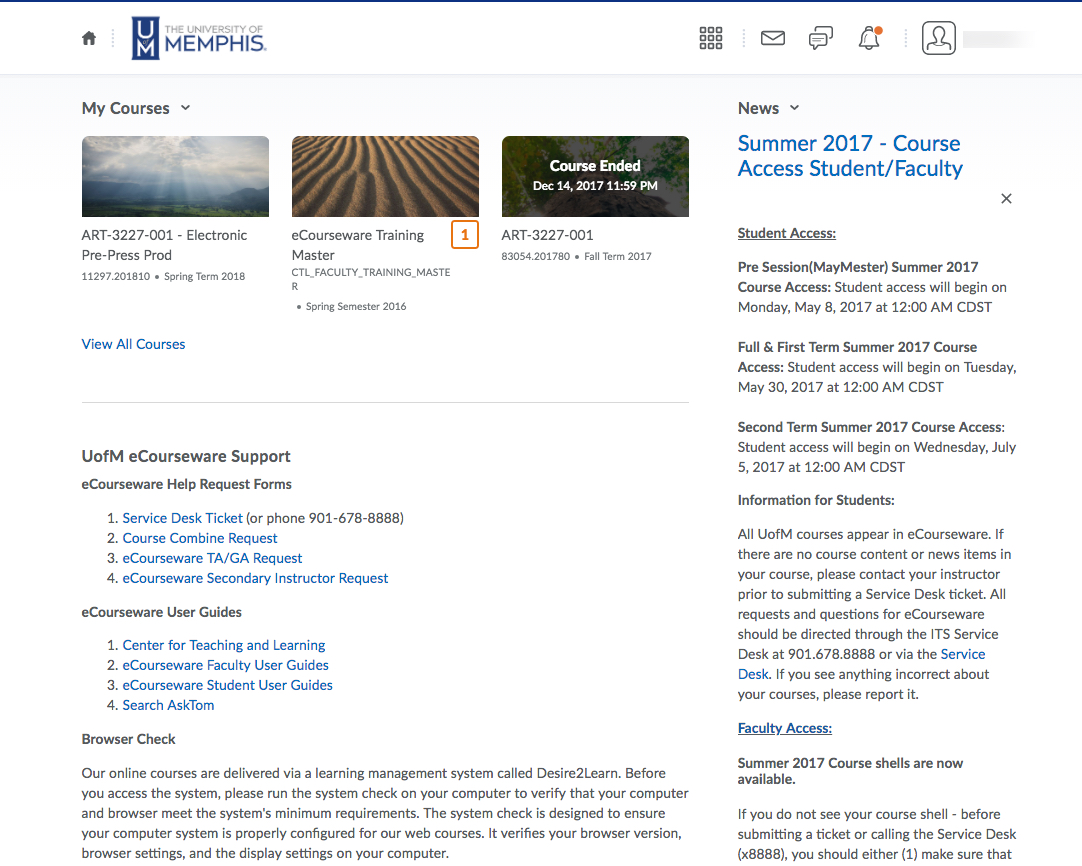Click the orange update badge on eCourseware Training

(465, 235)
